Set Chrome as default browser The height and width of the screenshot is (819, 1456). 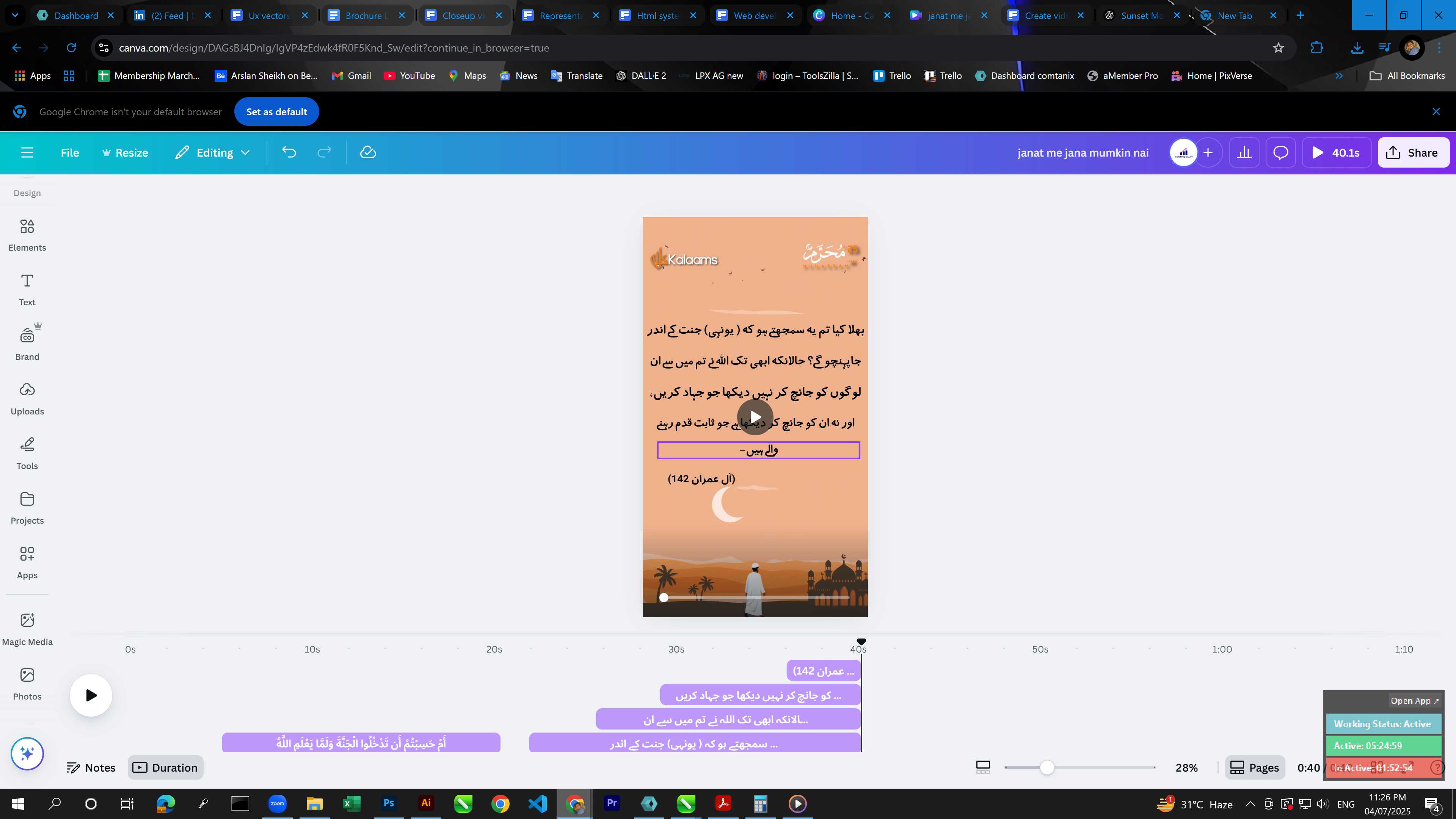tap(276, 112)
